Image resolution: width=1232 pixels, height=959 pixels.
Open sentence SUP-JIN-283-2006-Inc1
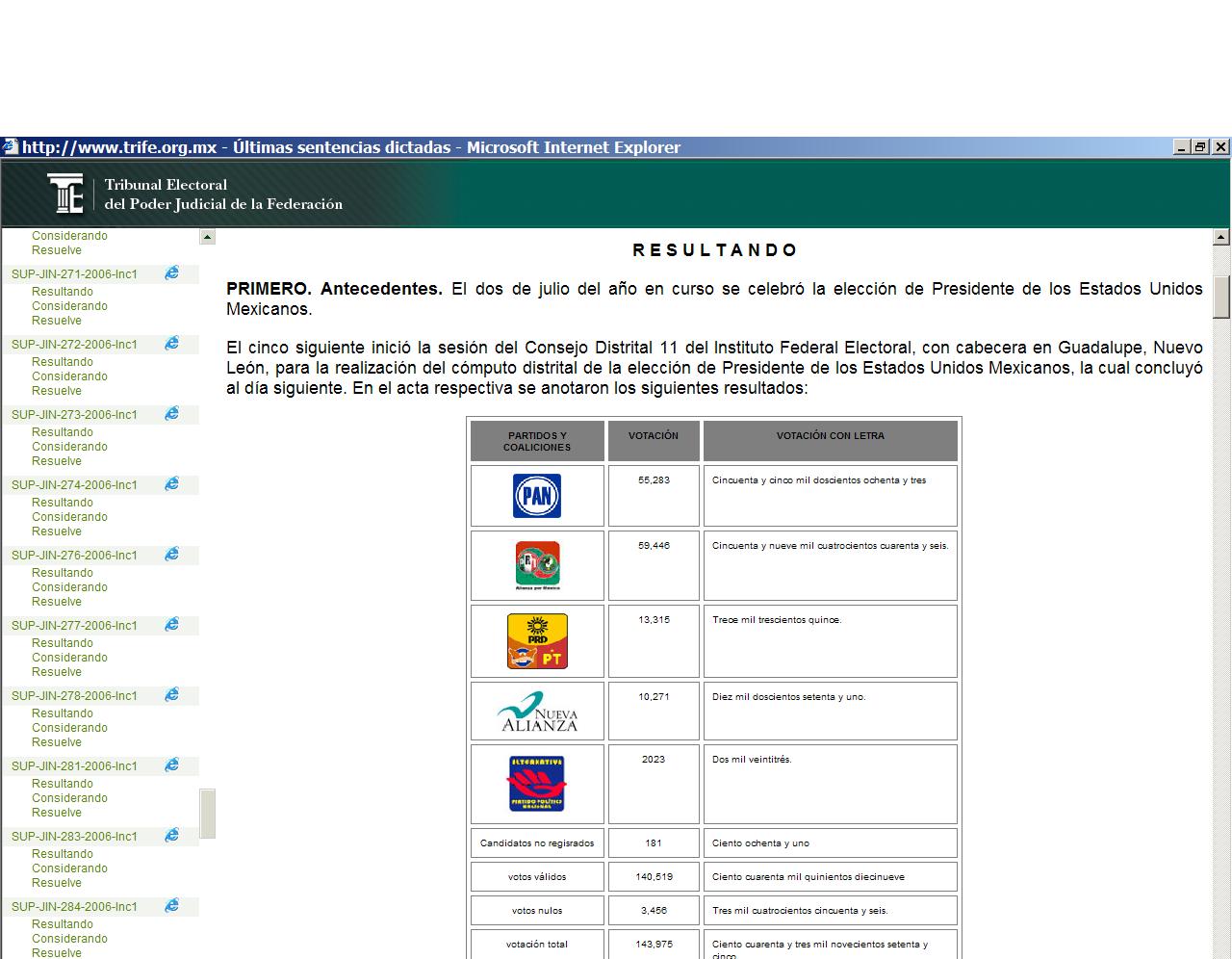tap(74, 837)
